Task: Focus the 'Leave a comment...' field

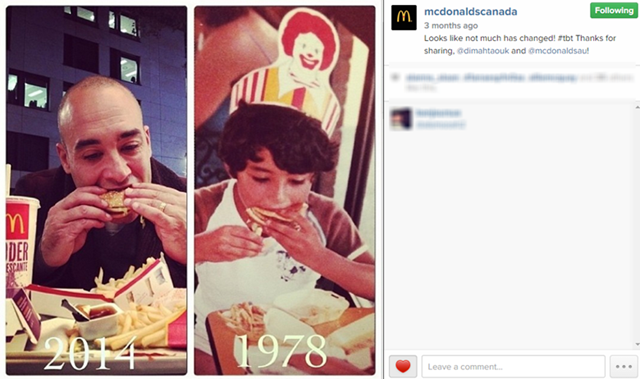Action: 513,366
